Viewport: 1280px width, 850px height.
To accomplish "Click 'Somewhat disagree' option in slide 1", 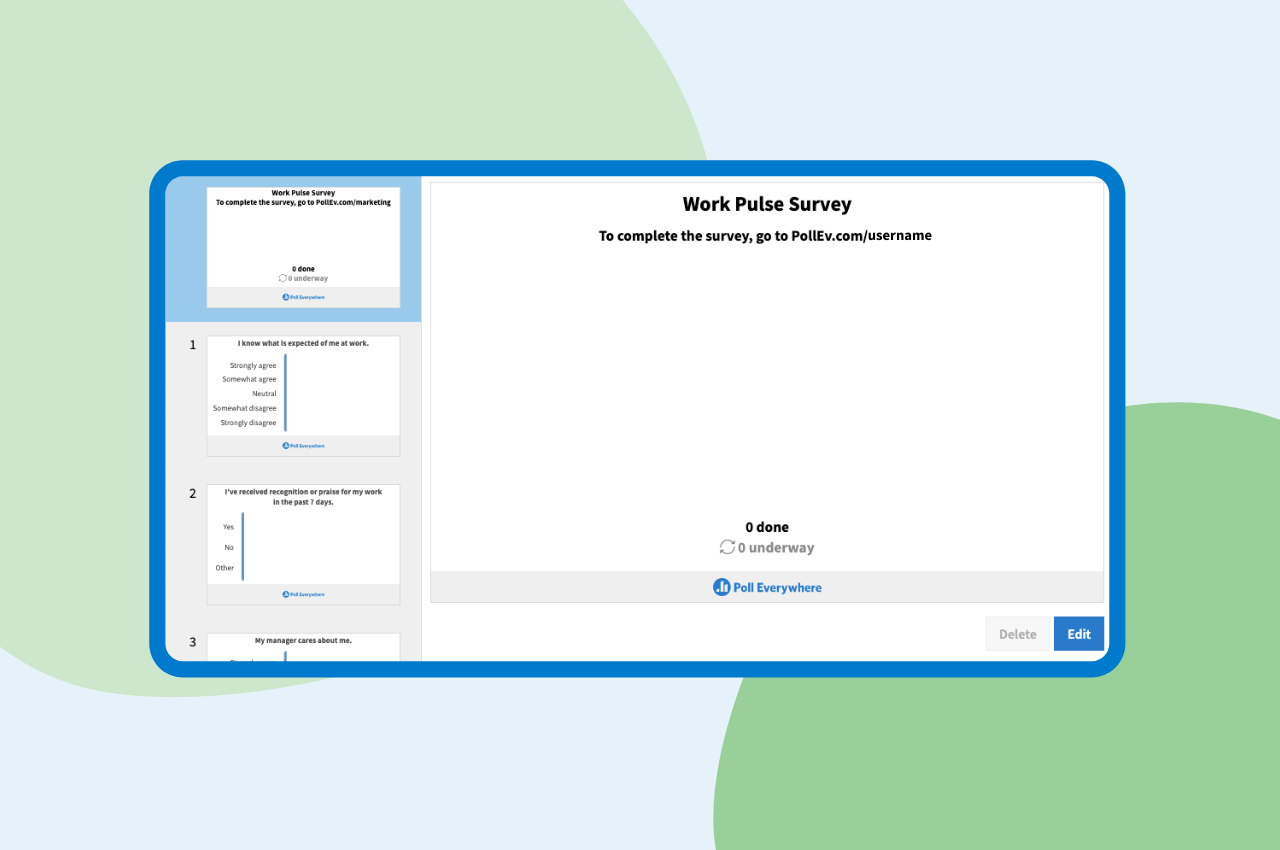I will [x=245, y=408].
